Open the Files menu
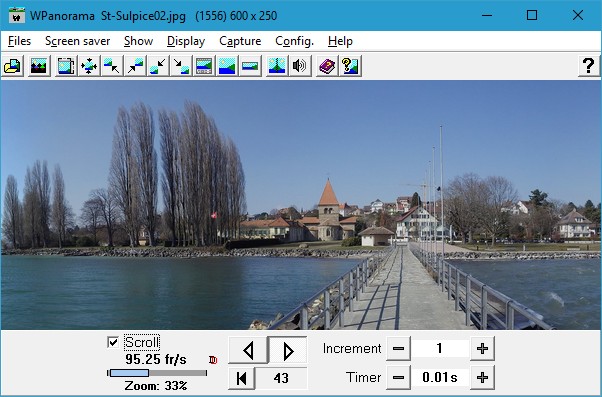Image resolution: width=602 pixels, height=397 pixels. coord(19,41)
